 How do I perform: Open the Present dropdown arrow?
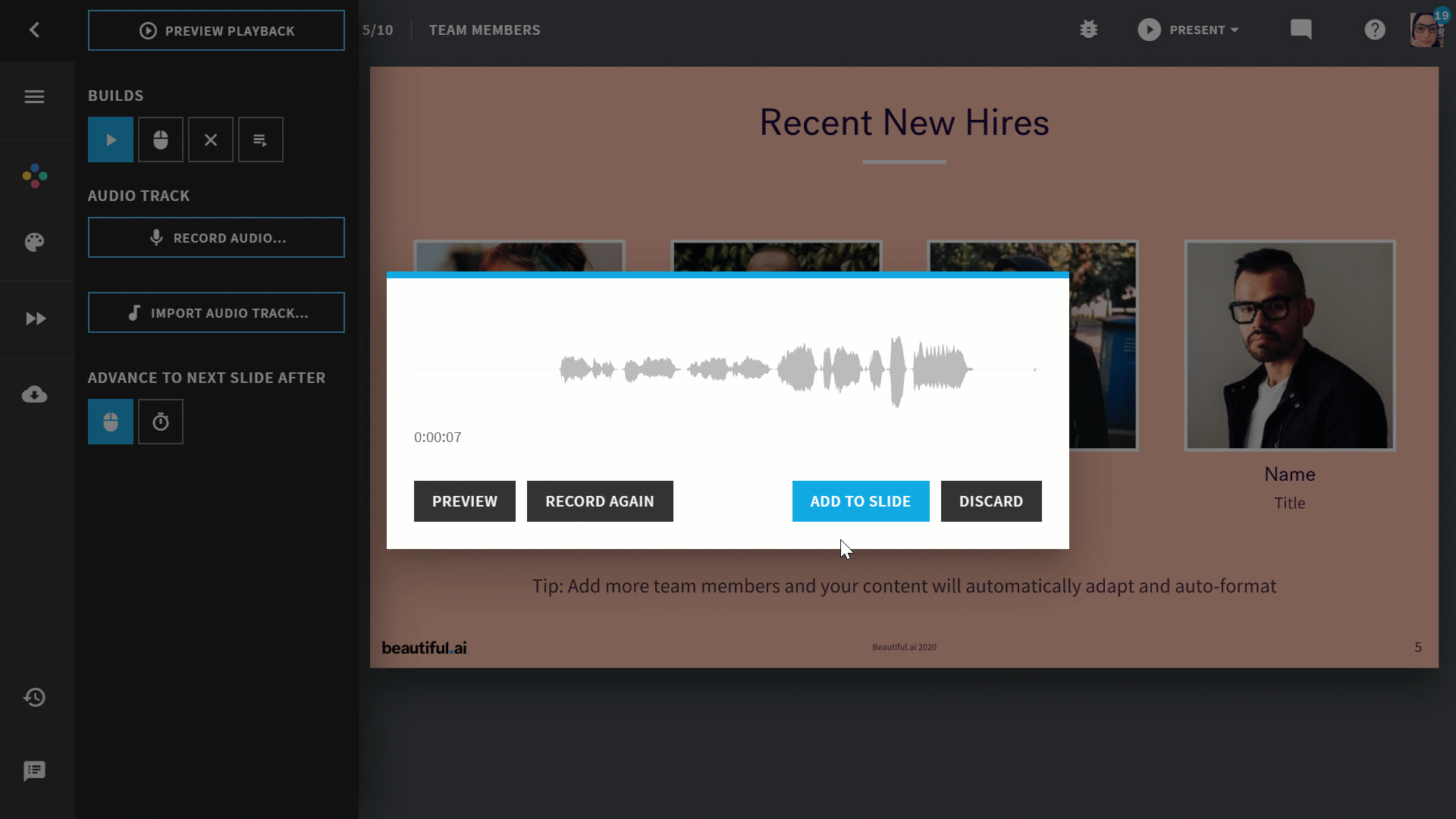coord(1235,30)
